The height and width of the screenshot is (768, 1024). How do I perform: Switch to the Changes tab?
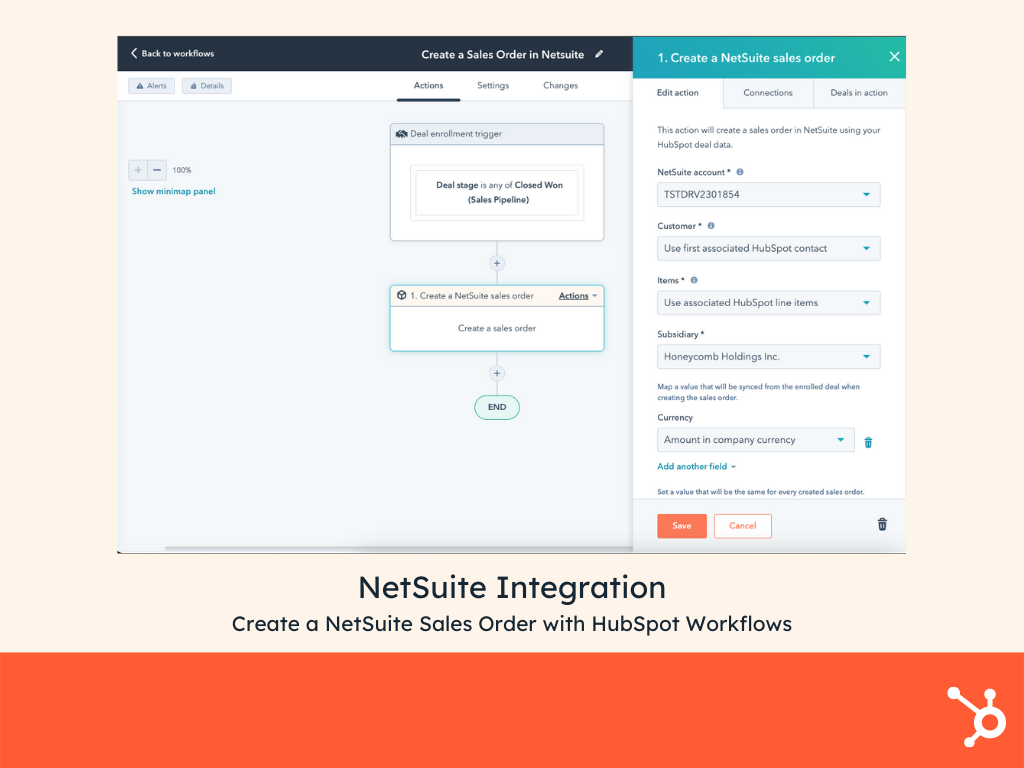[x=560, y=86]
